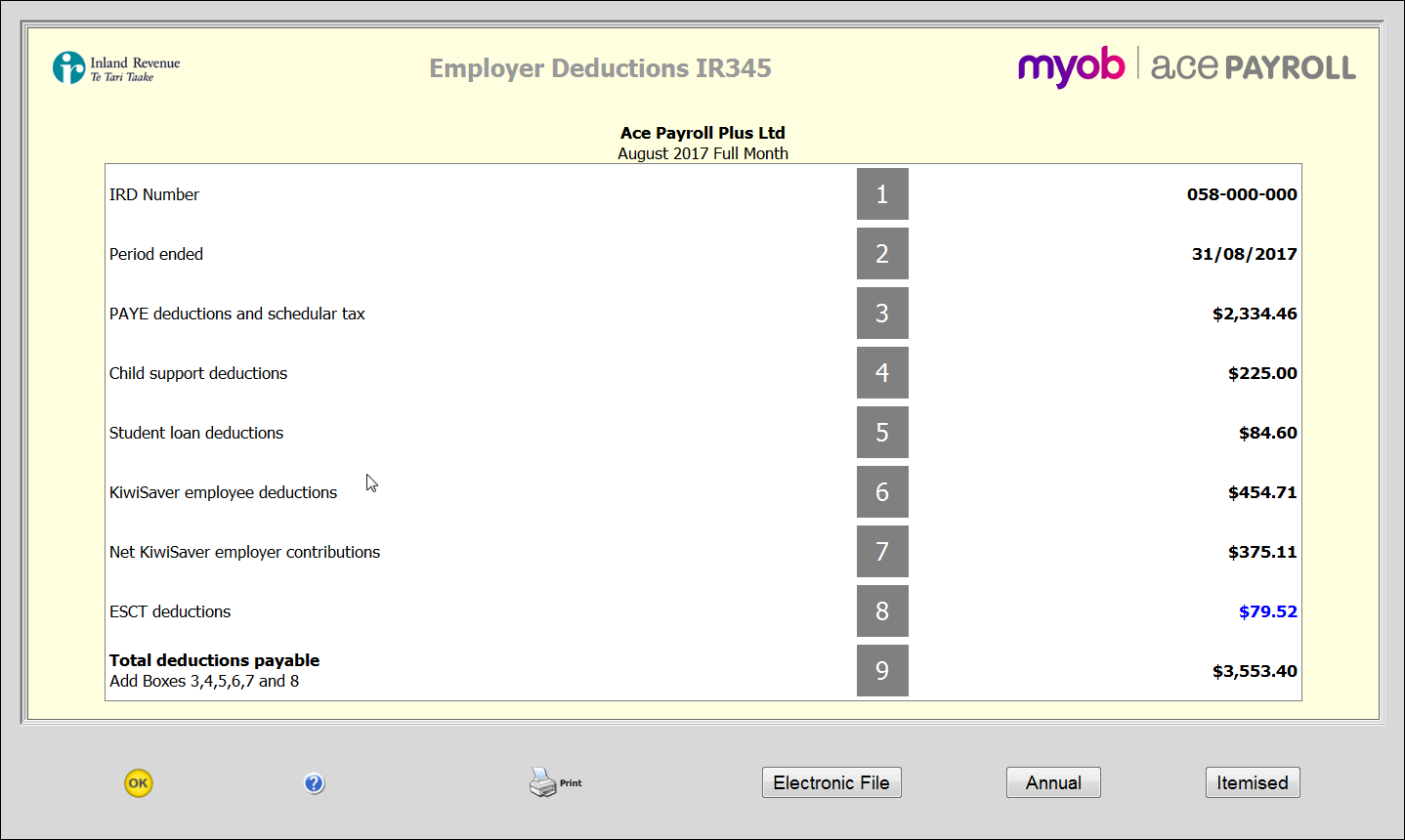Image resolution: width=1405 pixels, height=840 pixels.
Task: Click the MYOB Ace Payroll logo
Action: 1186,67
